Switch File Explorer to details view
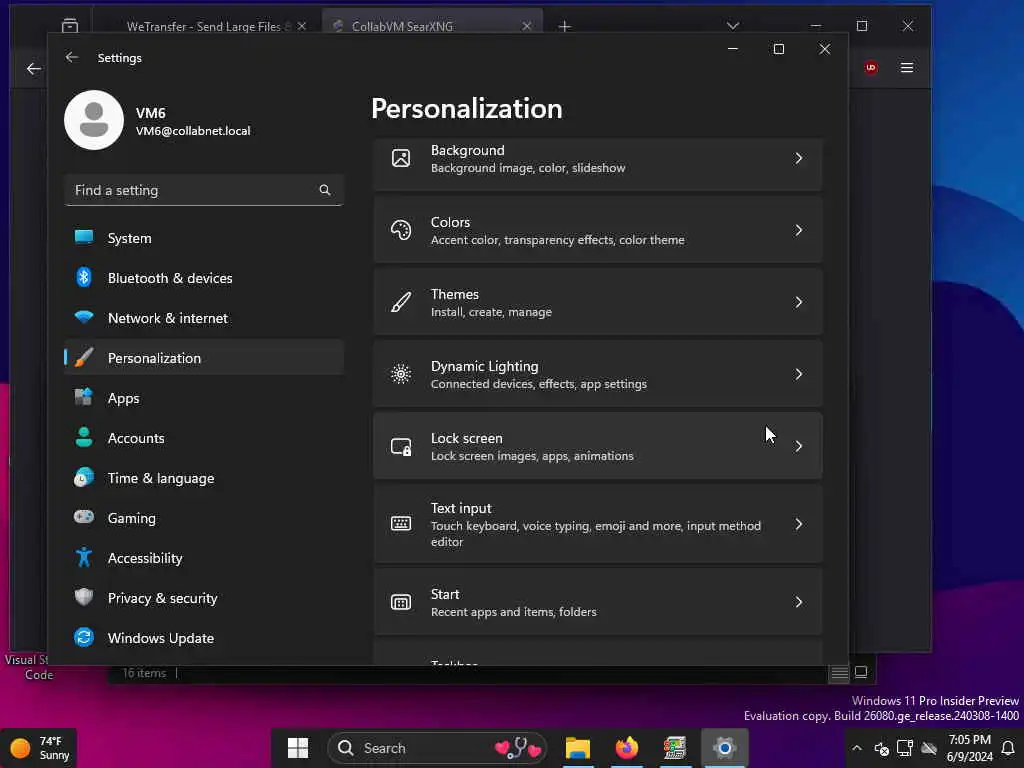 coord(840,672)
